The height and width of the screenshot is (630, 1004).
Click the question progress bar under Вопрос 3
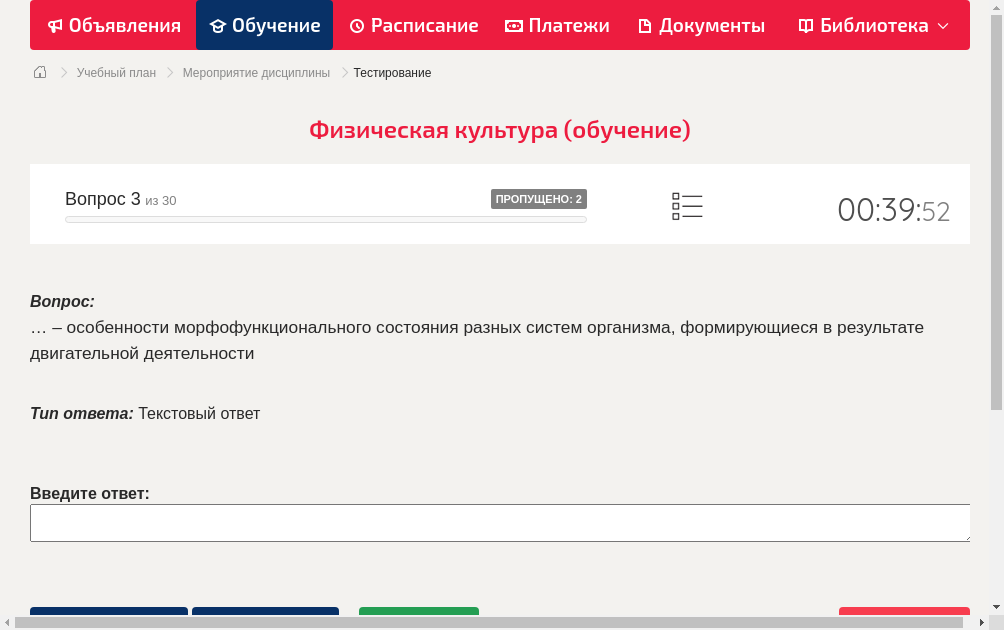point(325,219)
